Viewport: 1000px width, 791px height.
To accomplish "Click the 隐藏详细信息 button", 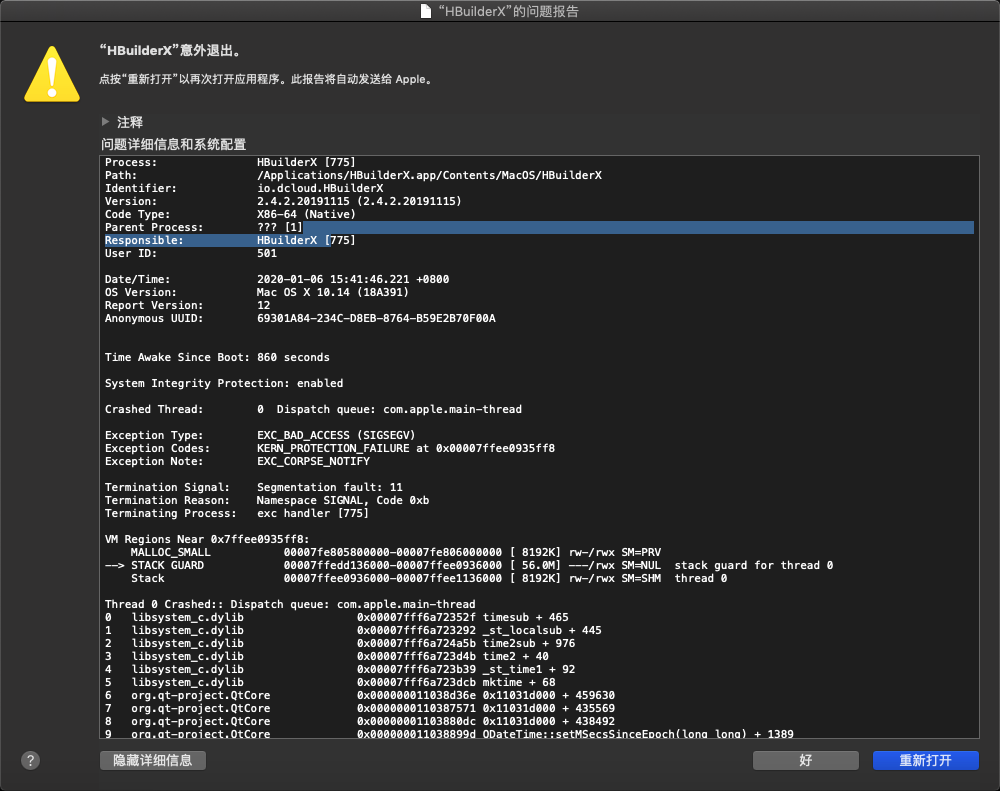I will coord(152,760).
